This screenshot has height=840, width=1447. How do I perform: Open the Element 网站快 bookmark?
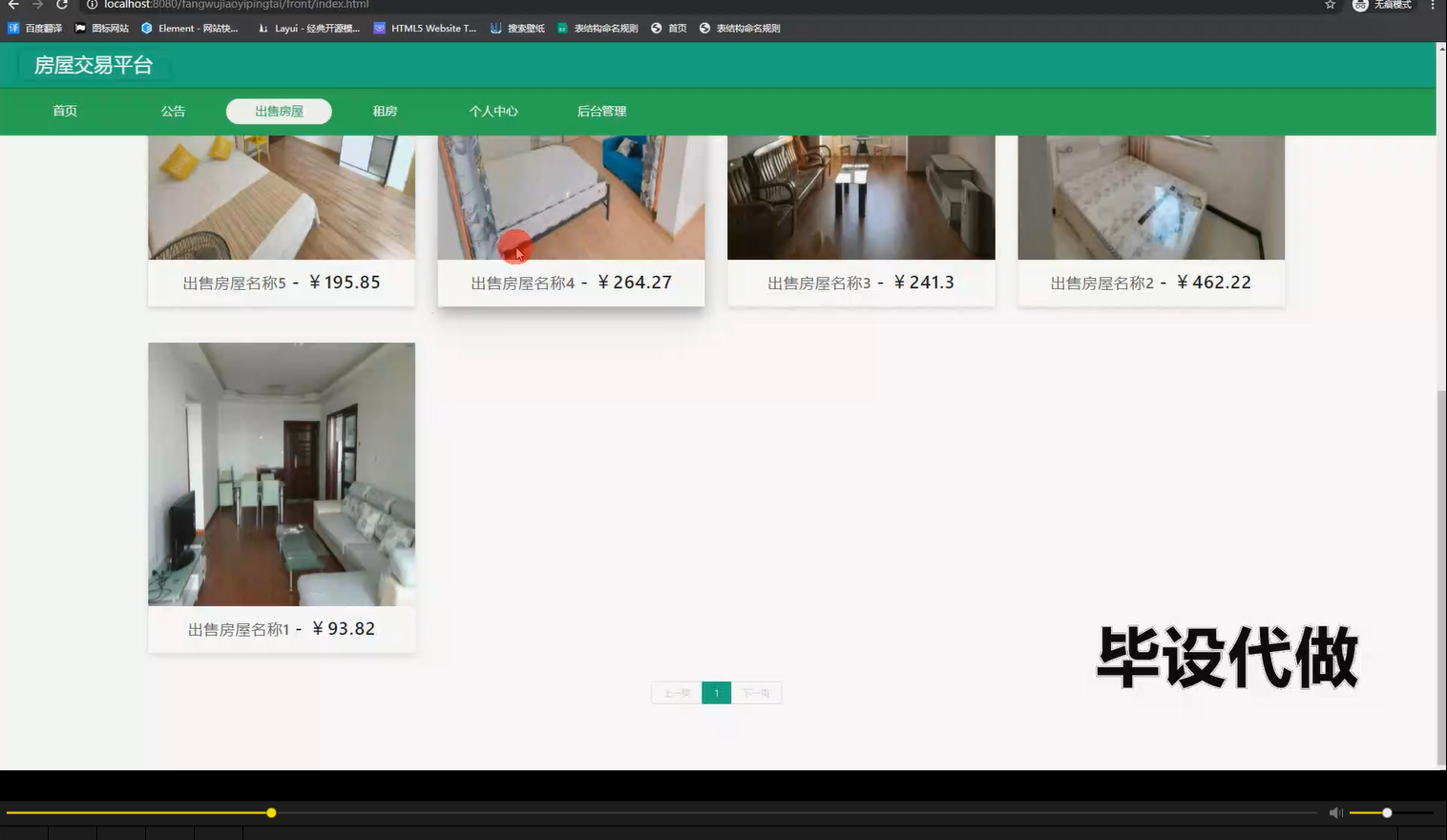(x=194, y=28)
